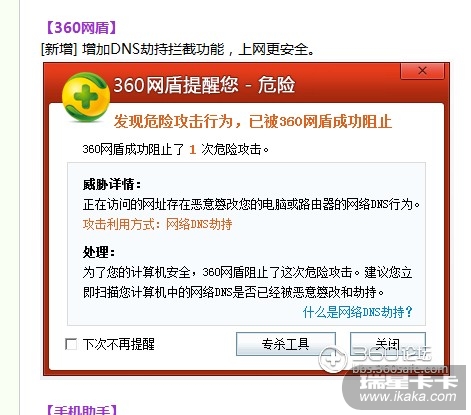Image resolution: width=471 pixels, height=415 pixels.
Task: Click the 【360网盾】 purple heading
Action: pos(81,28)
